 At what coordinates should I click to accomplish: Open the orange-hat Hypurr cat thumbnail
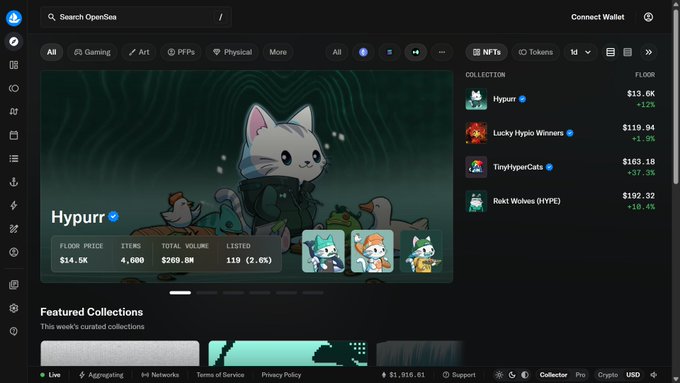point(372,251)
